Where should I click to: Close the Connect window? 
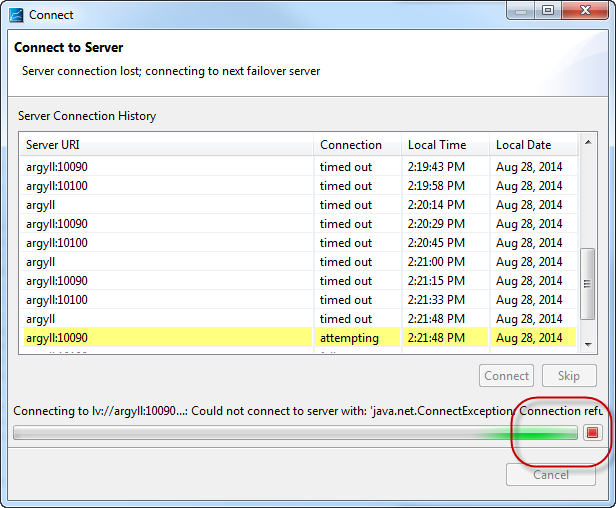click(x=585, y=11)
